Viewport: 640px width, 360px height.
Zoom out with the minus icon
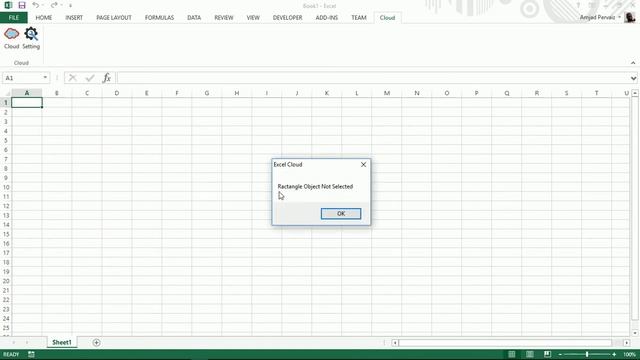[x=560, y=355]
